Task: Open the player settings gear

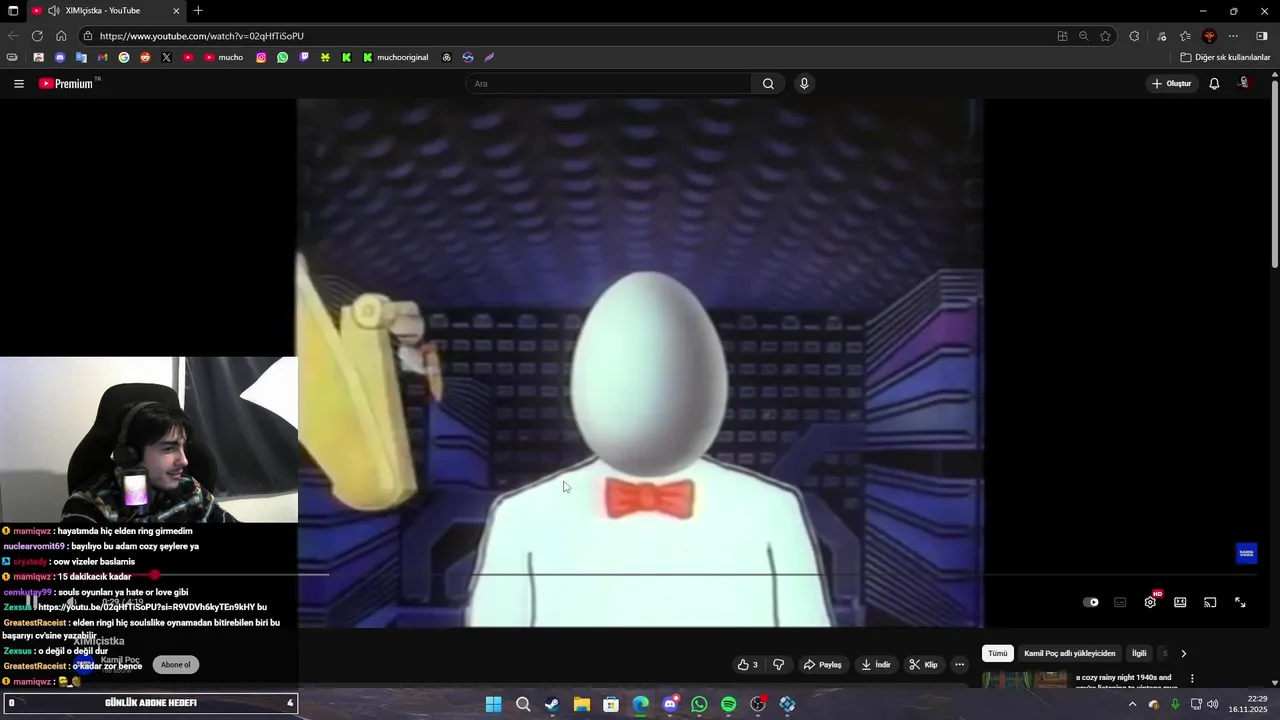Action: (x=1150, y=602)
